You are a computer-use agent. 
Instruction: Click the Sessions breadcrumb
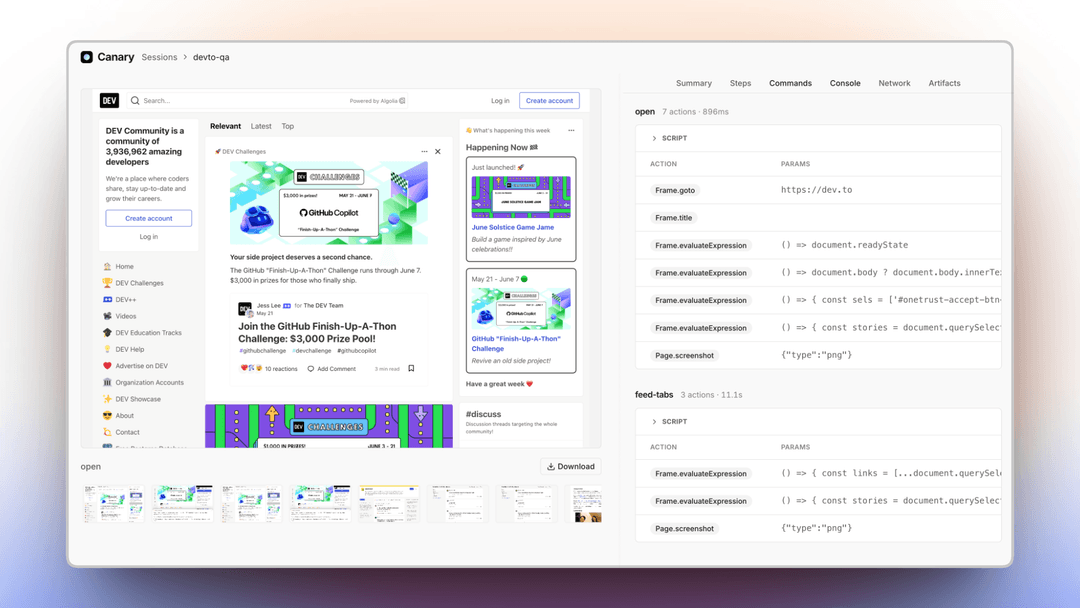[159, 57]
